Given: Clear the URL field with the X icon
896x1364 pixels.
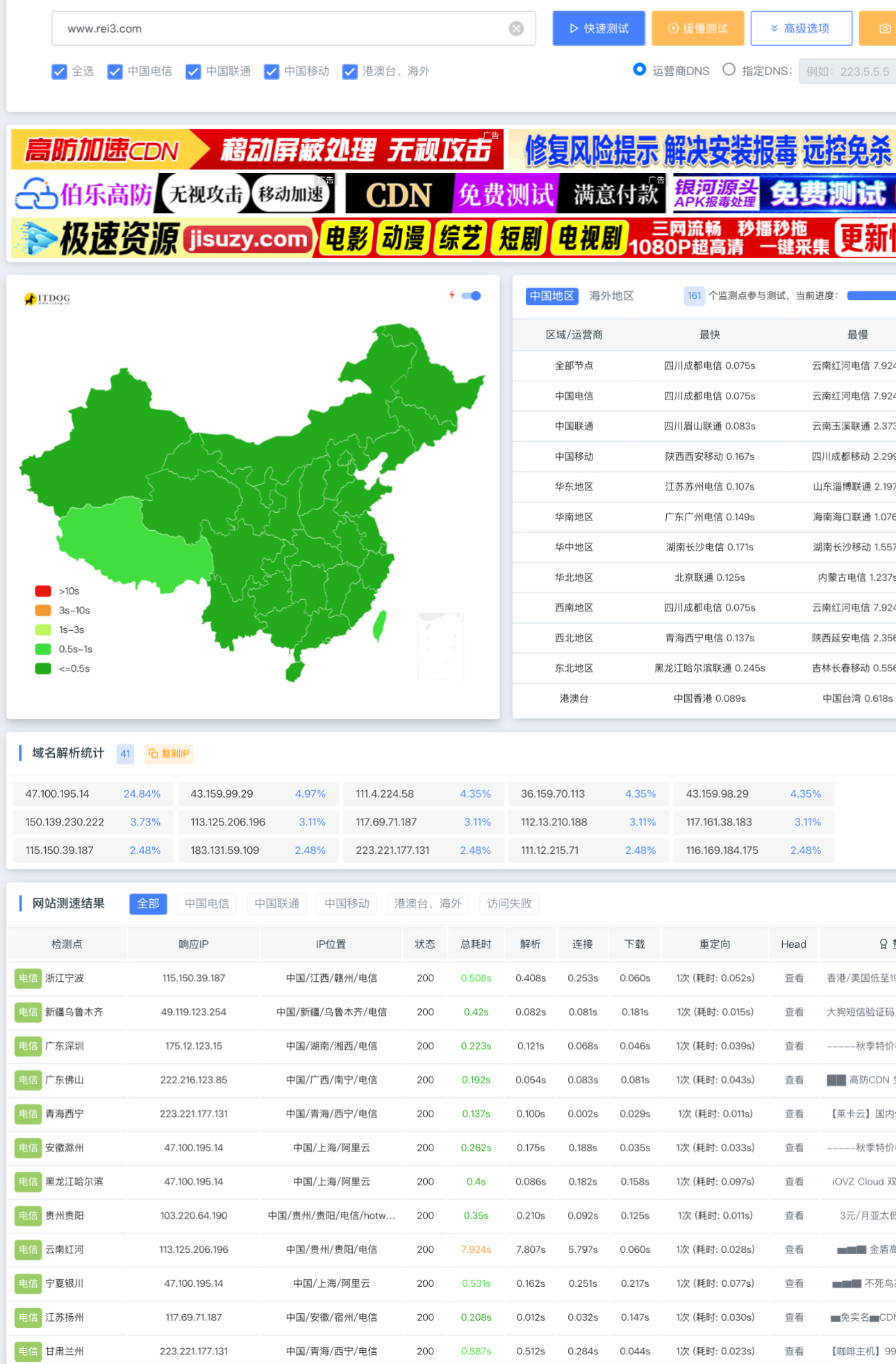Looking at the screenshot, I should (516, 28).
